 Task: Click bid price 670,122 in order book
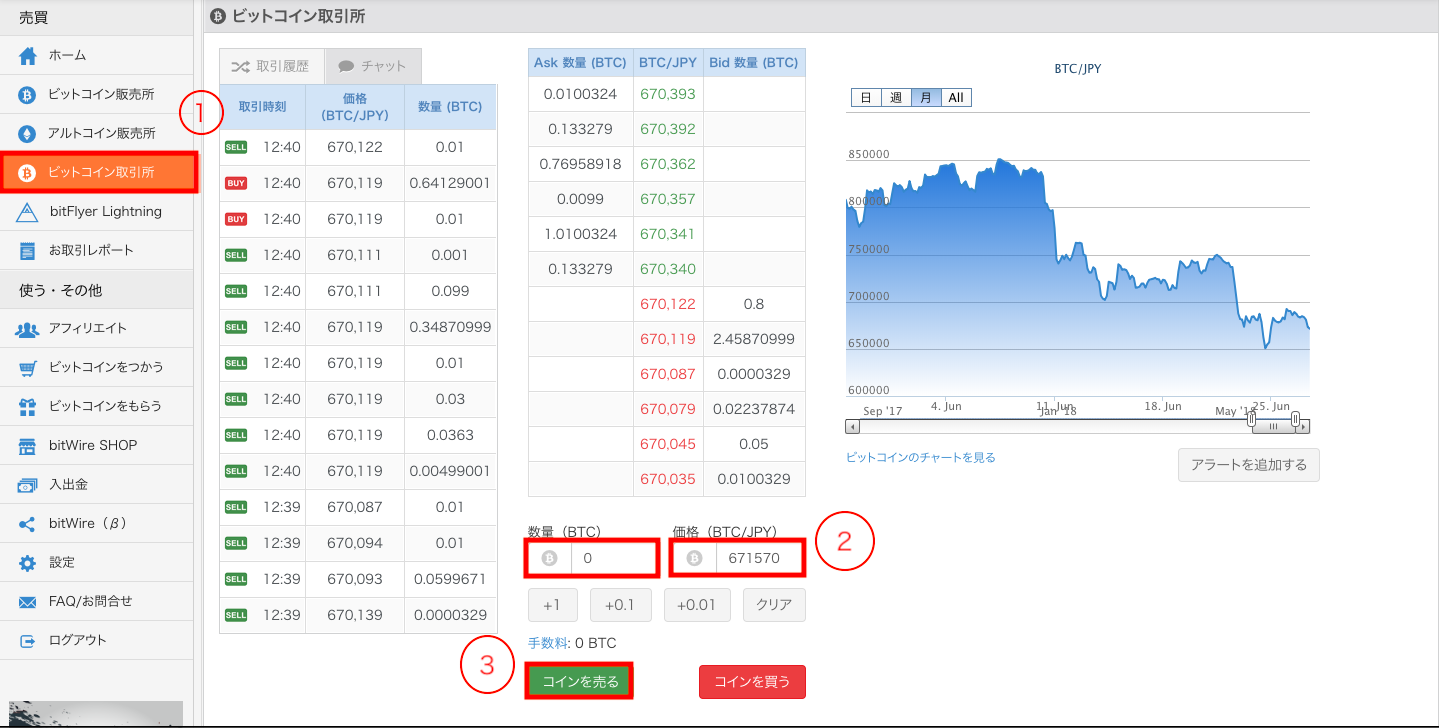[x=667, y=304]
